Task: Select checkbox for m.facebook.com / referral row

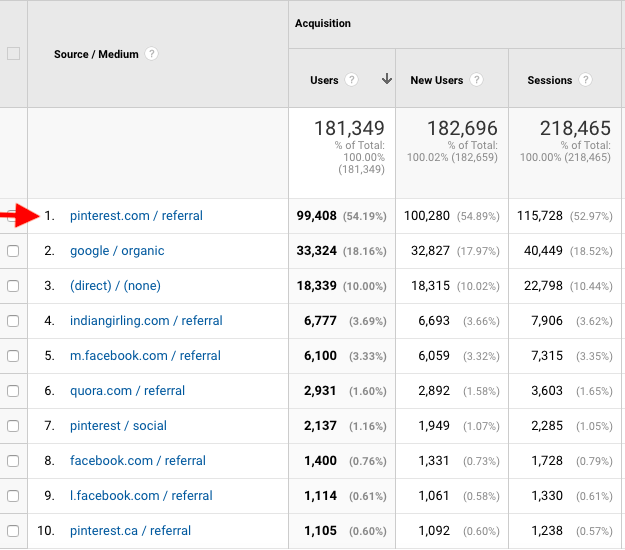Action: click(13, 356)
